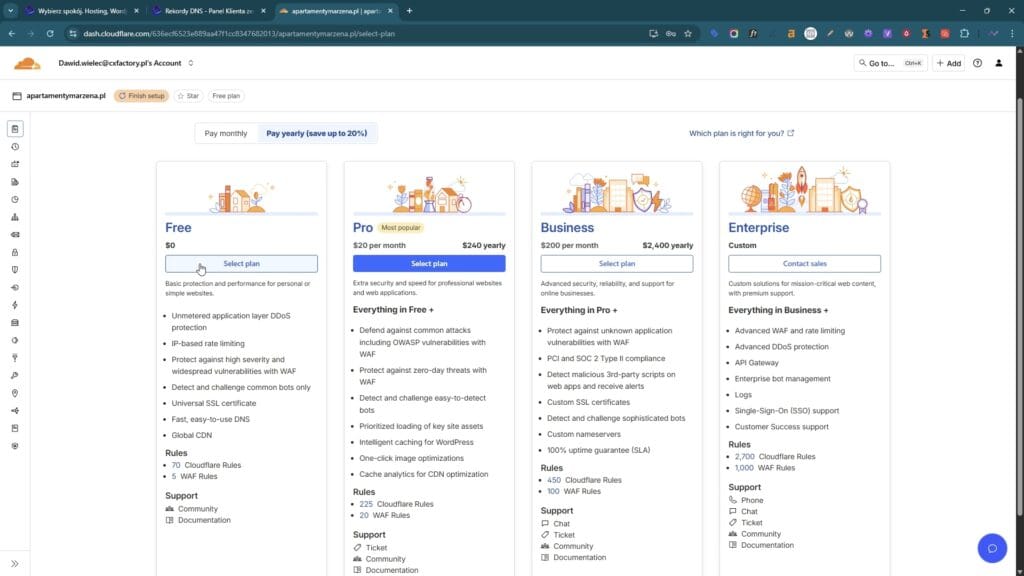Open new browser tab with plus
This screenshot has height=576, width=1024.
tap(409, 10)
